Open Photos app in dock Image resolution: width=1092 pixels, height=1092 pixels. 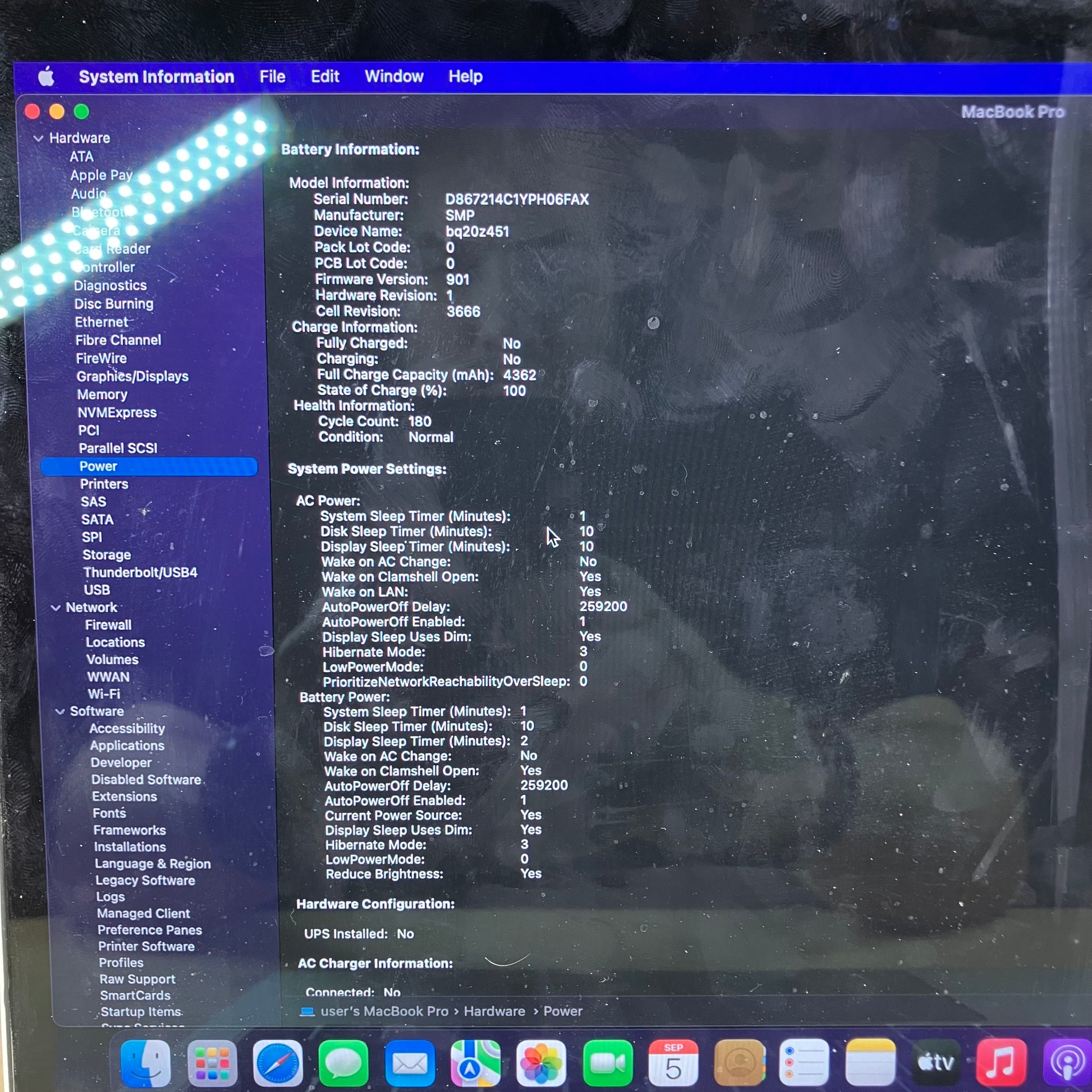(541, 1063)
